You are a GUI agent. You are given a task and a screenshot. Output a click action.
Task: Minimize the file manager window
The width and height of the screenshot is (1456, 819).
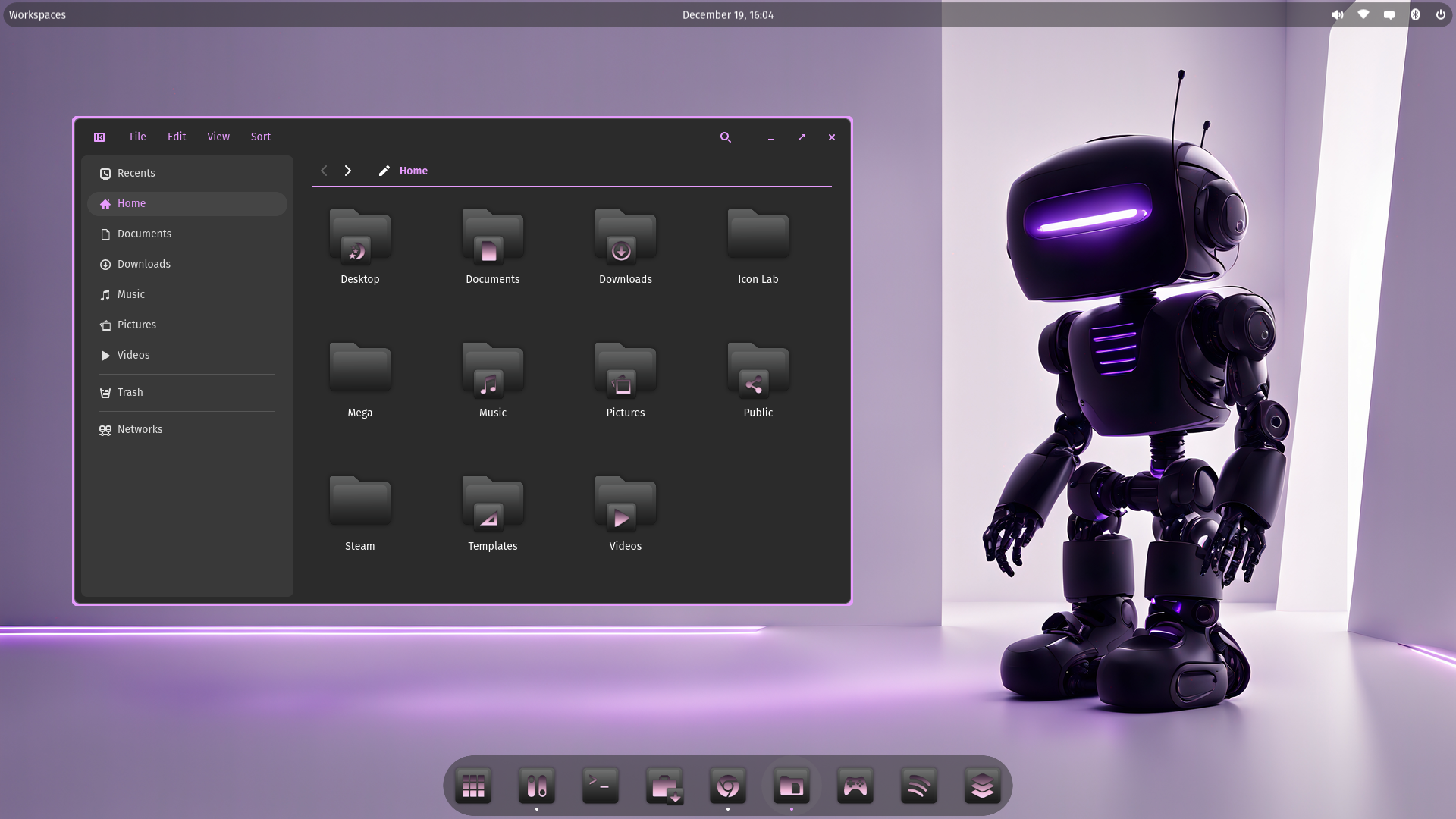(x=771, y=137)
